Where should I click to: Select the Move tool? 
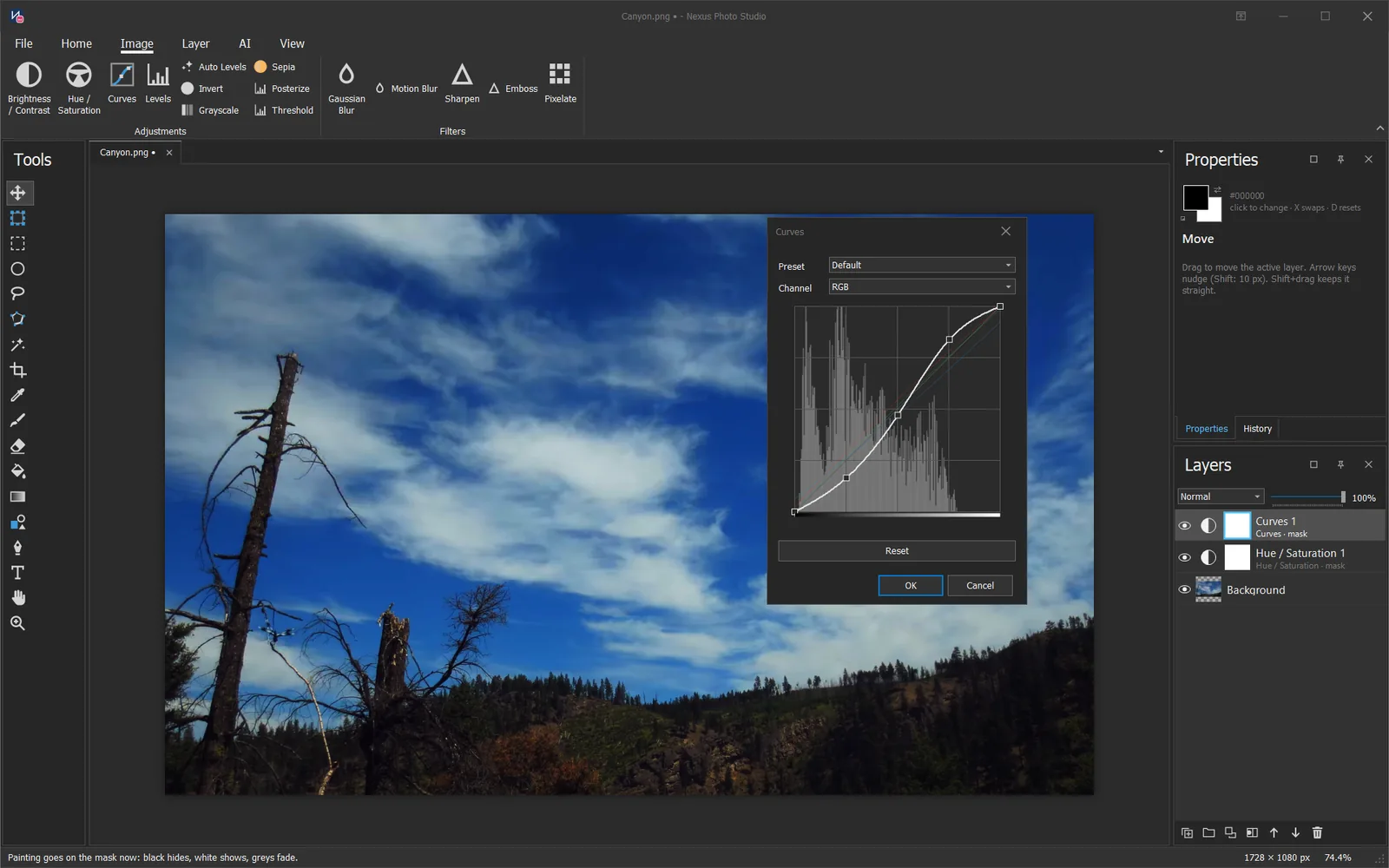(x=17, y=193)
